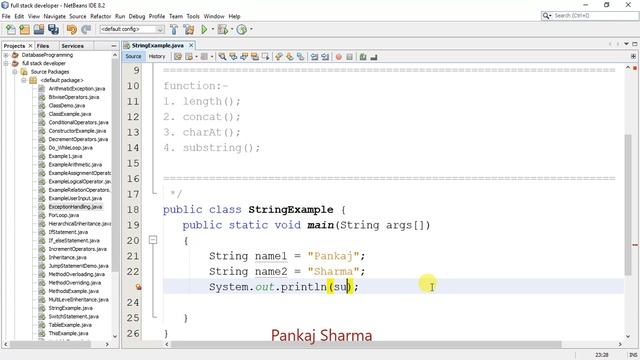Open the Debug menu
This screenshot has height=360, width=640.
137,16
